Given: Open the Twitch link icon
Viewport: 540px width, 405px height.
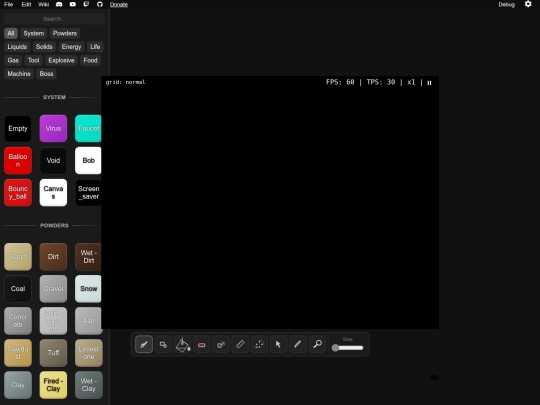Looking at the screenshot, I should (x=86, y=4).
